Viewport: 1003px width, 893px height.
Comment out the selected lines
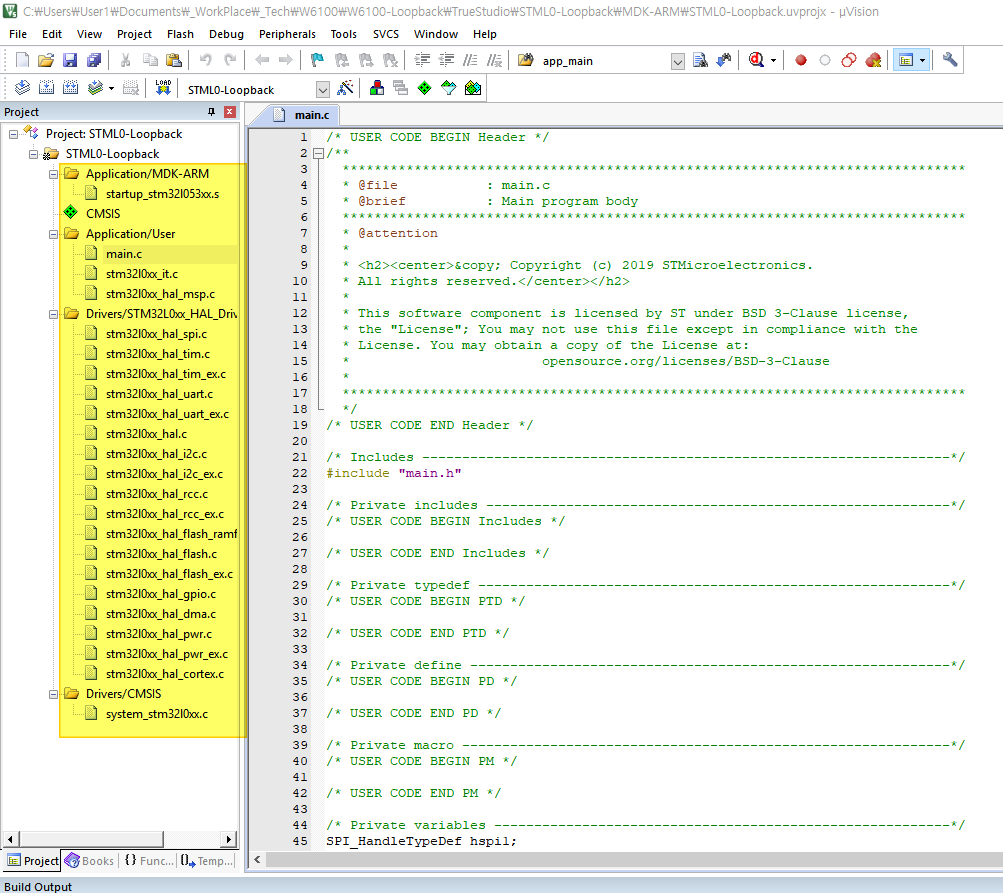point(470,60)
